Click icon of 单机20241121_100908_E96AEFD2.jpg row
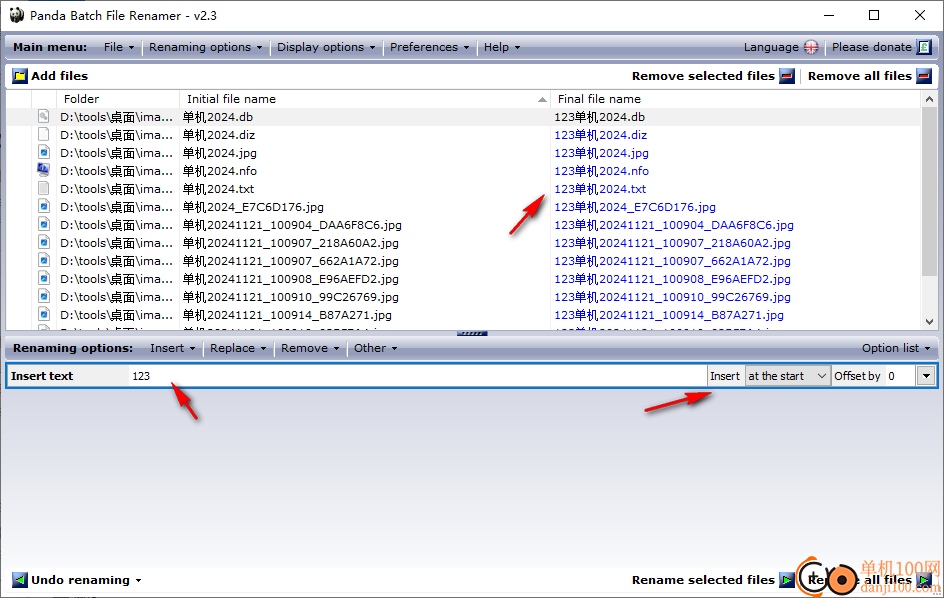The image size is (944, 598). click(43, 279)
